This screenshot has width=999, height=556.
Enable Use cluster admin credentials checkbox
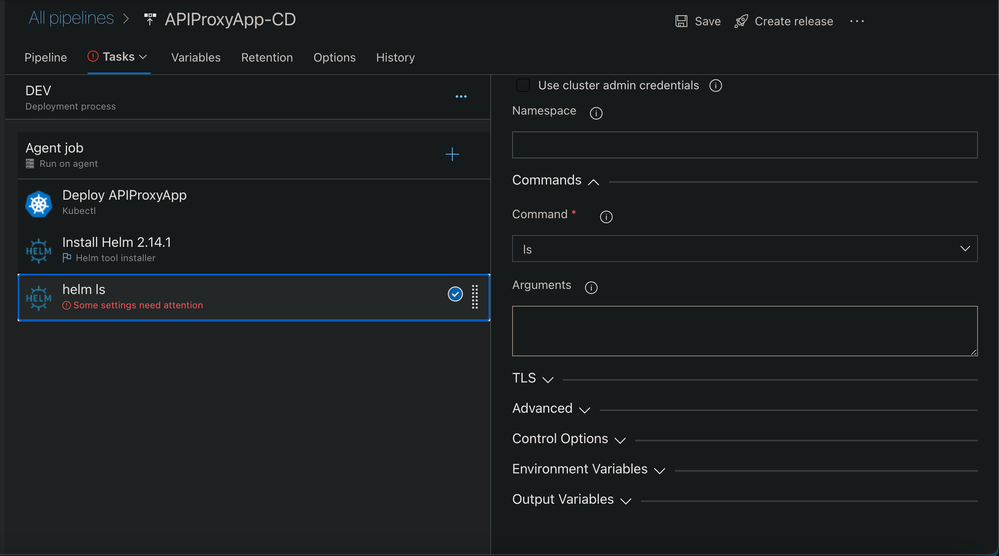[x=522, y=85]
